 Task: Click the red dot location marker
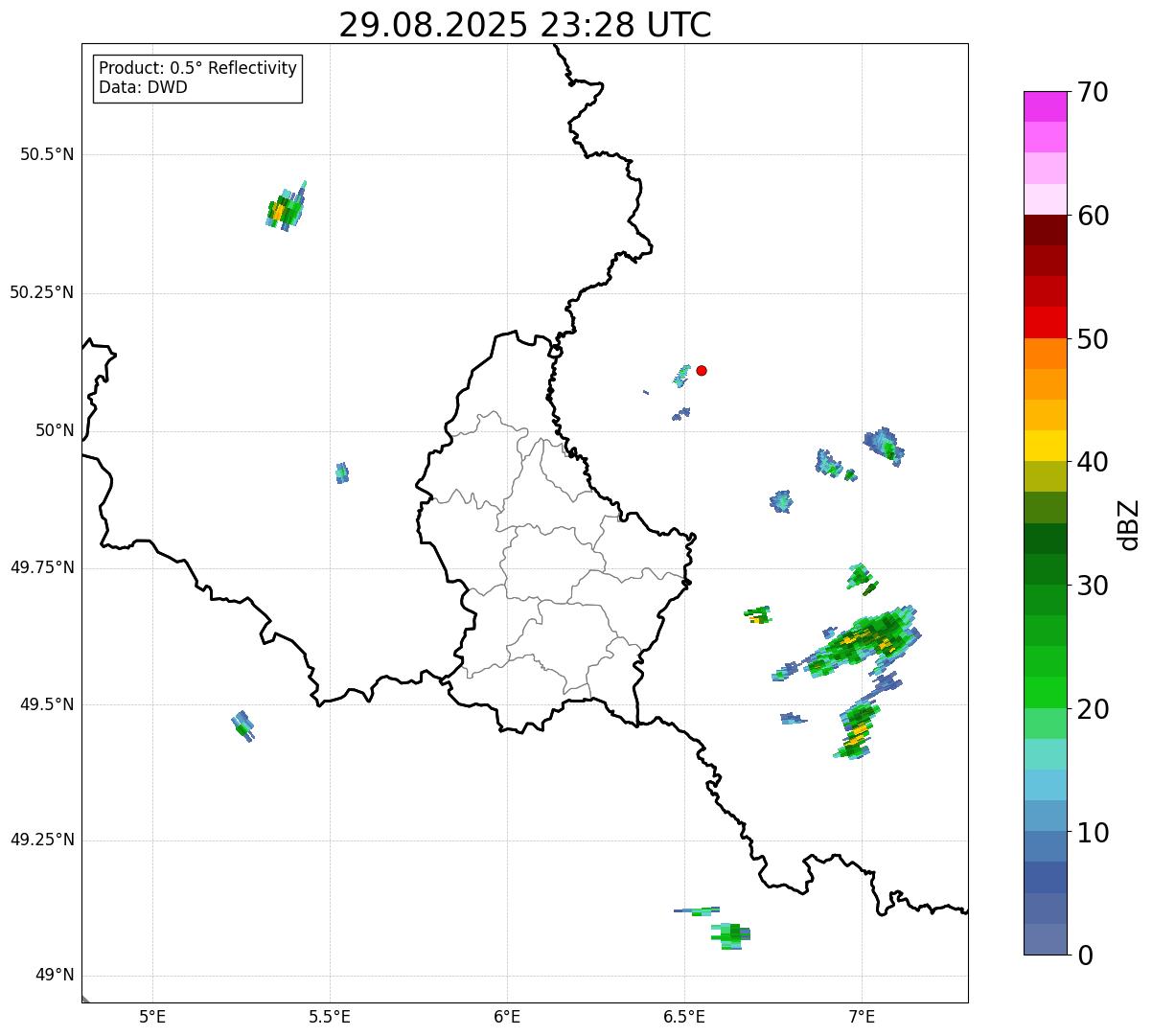click(702, 370)
